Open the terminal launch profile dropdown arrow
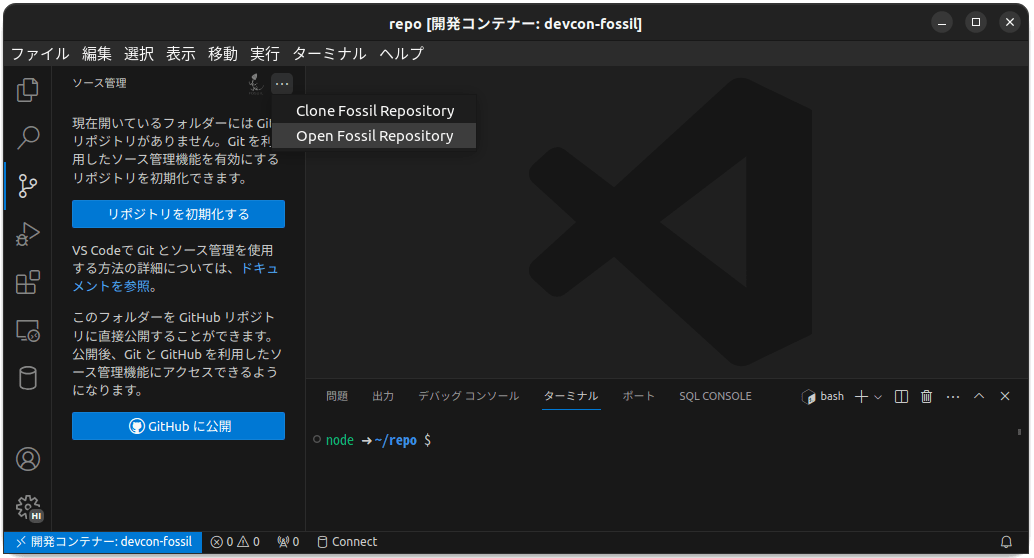The image size is (1034, 558). point(878,396)
